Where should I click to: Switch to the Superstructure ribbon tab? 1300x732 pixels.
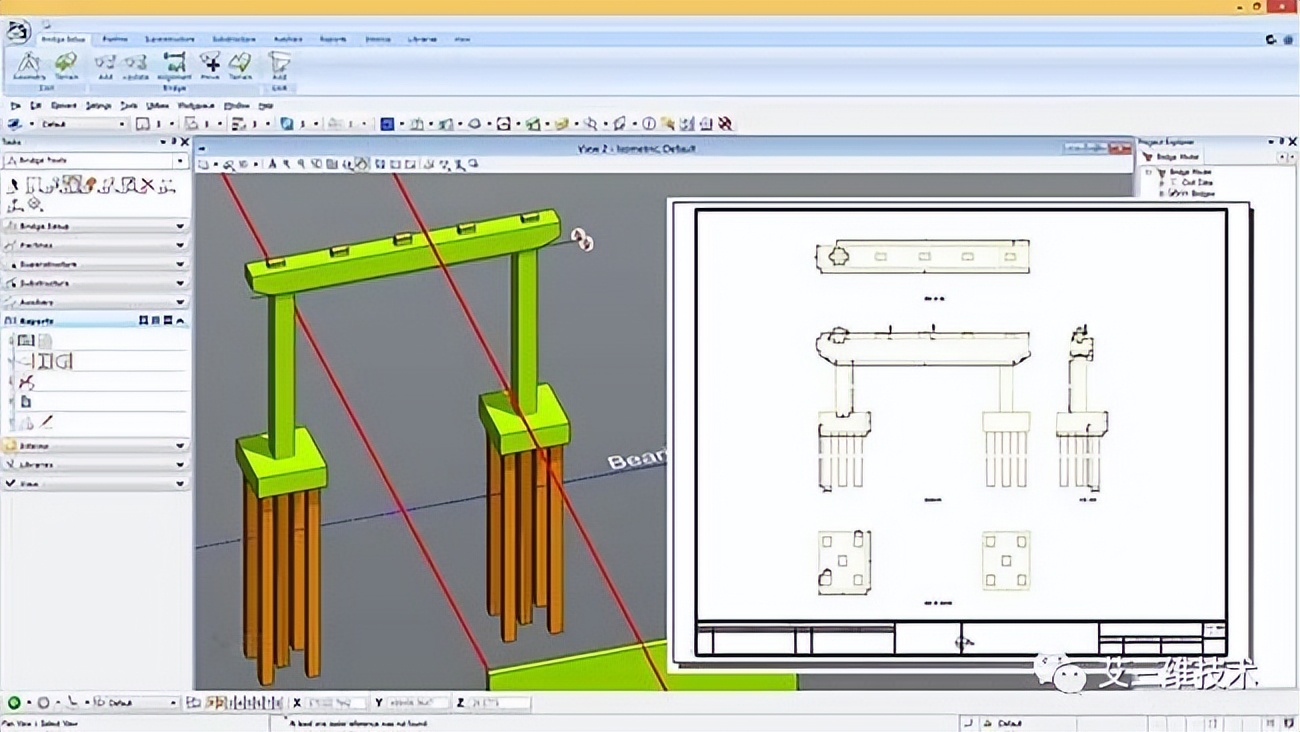point(169,39)
